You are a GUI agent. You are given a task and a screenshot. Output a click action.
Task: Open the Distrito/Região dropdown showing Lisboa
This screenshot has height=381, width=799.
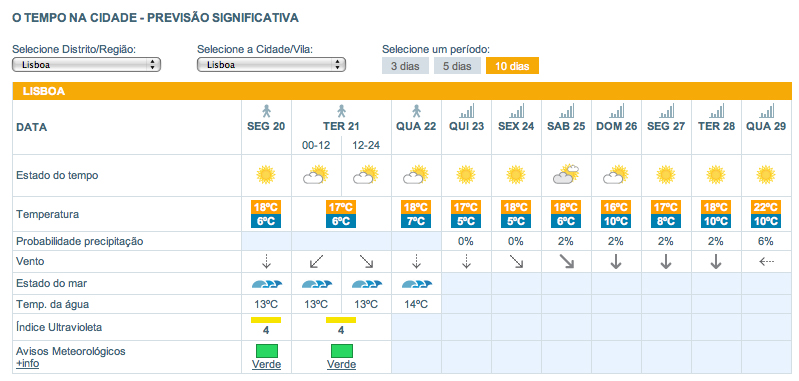tap(86, 65)
